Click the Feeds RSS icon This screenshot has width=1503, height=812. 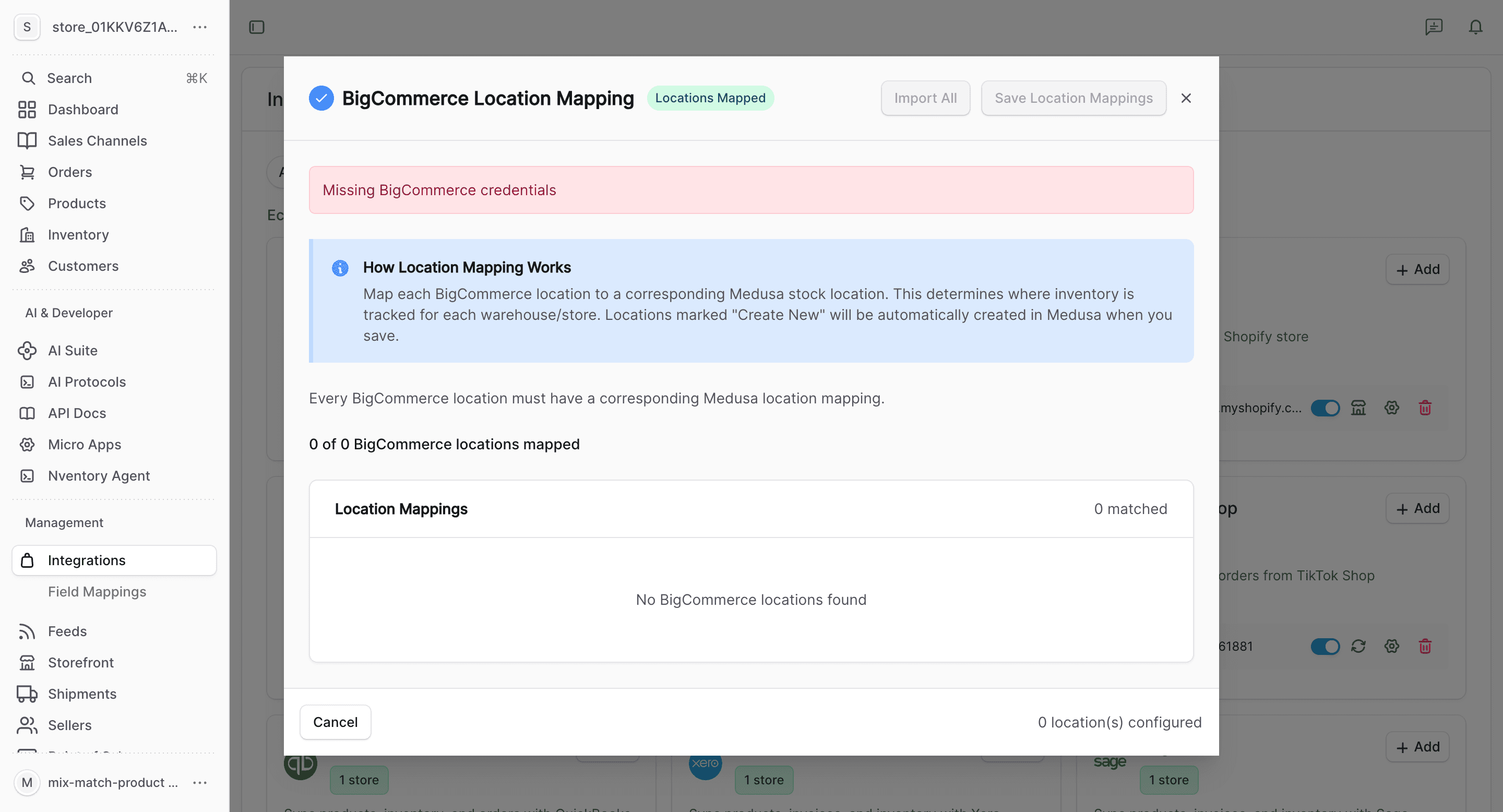[27, 632]
